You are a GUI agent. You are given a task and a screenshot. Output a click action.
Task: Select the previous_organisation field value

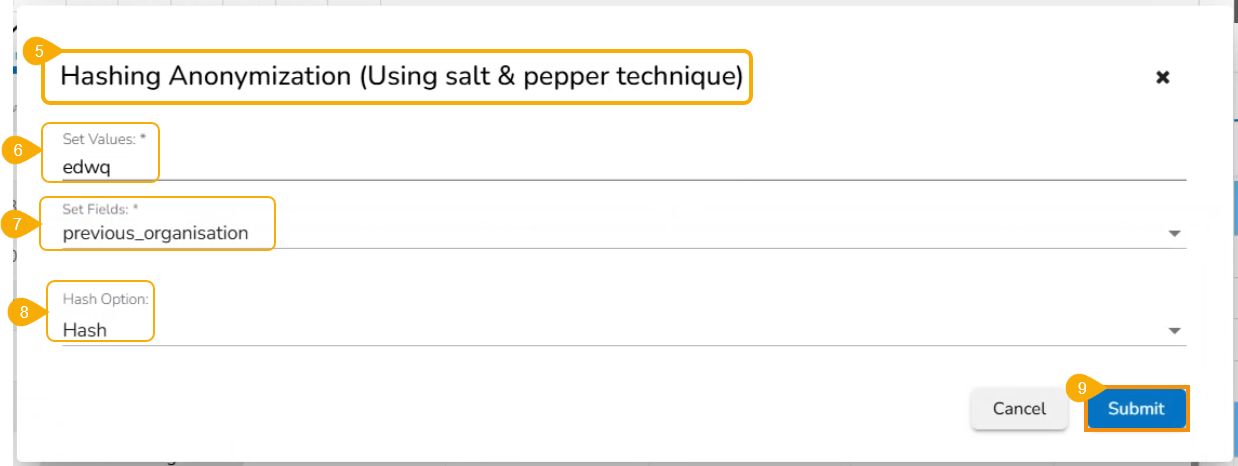tap(155, 233)
